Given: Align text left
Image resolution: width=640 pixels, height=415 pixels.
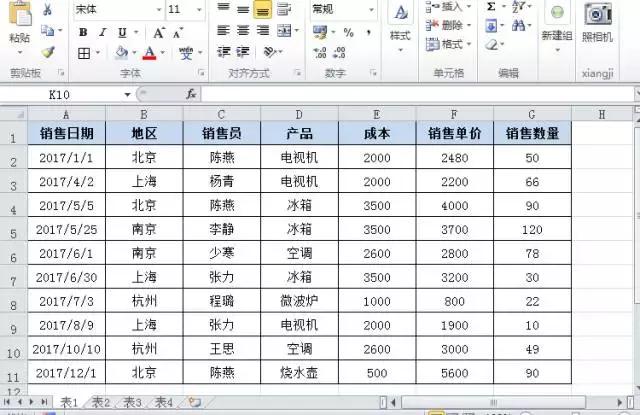Looking at the screenshot, I should (x=223, y=31).
